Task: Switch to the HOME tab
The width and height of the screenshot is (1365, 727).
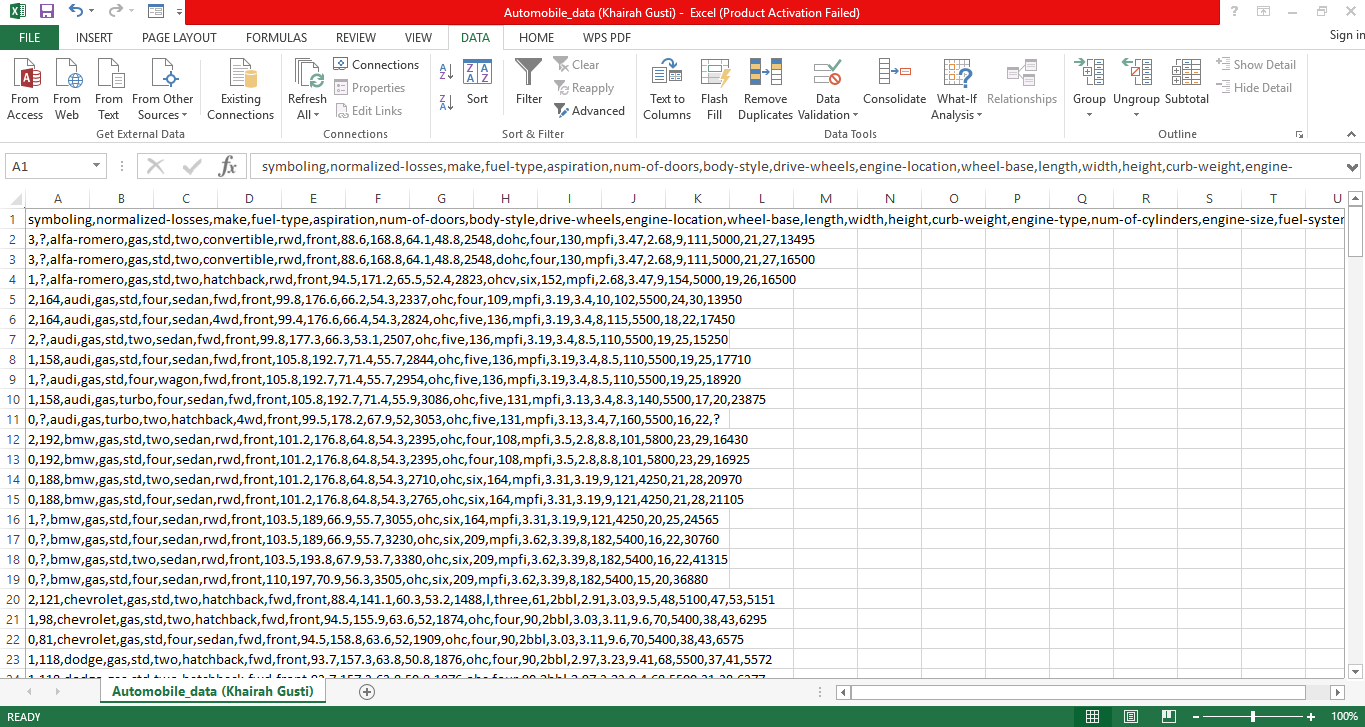Action: coord(536,38)
